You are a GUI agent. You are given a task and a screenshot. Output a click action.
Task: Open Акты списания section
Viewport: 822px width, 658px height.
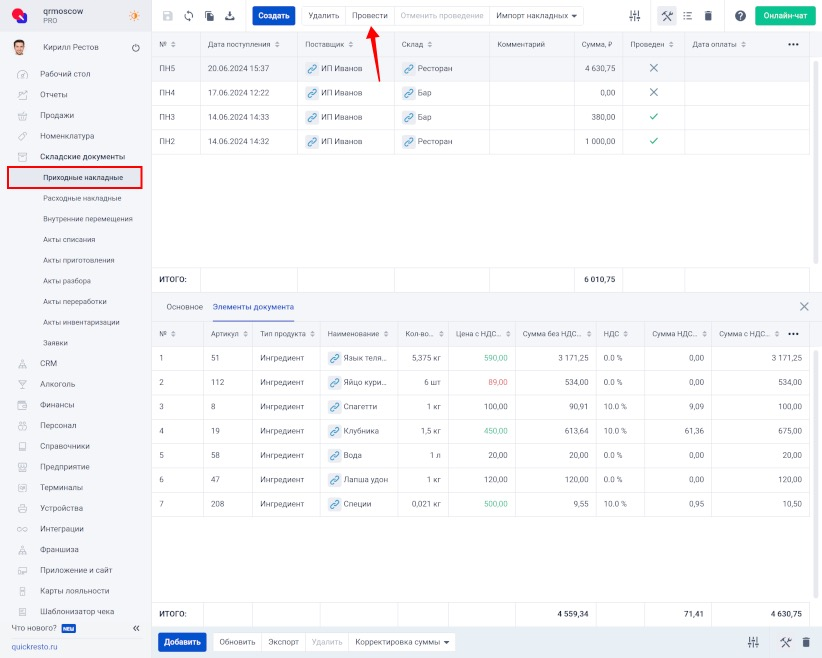tap(69, 240)
